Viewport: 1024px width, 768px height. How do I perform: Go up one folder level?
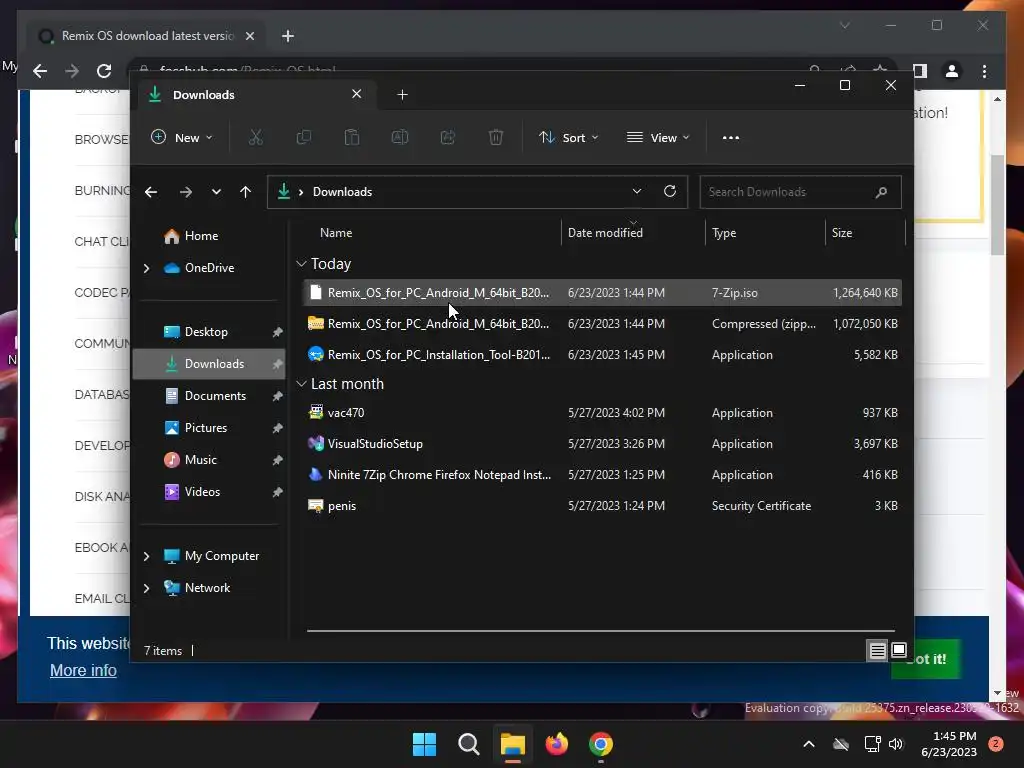[x=246, y=192]
